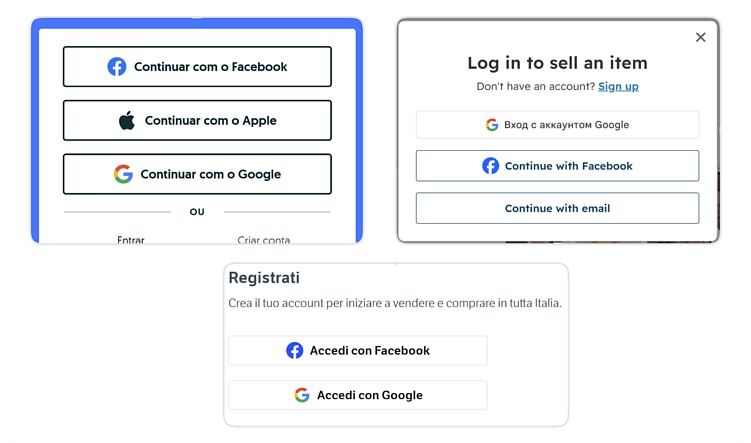Click the Facebook logo beside Accedi con Facebook
The image size is (751, 443).
click(x=295, y=351)
